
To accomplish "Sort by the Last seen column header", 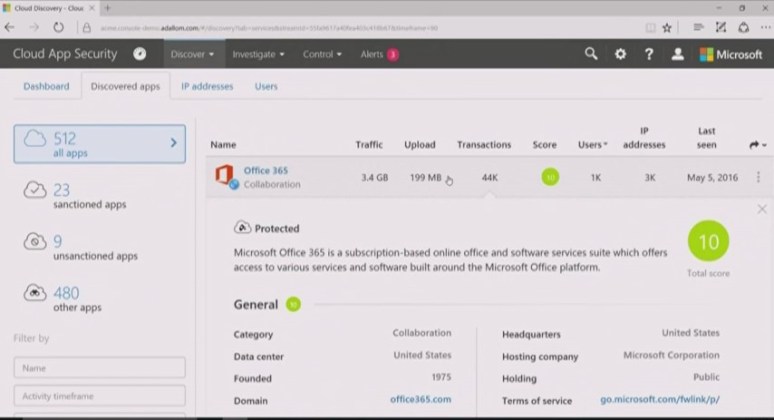I will coord(706,138).
